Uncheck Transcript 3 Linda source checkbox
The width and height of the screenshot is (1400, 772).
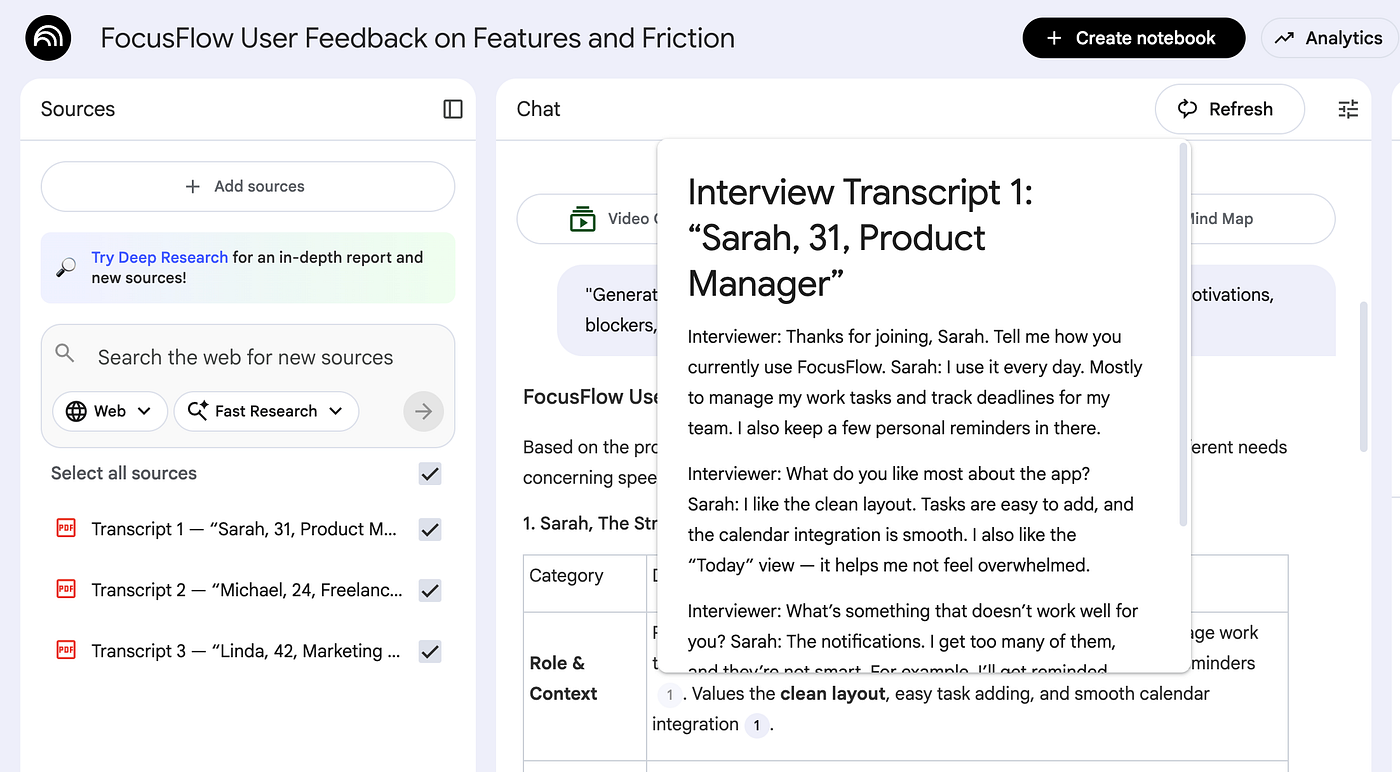click(x=430, y=652)
